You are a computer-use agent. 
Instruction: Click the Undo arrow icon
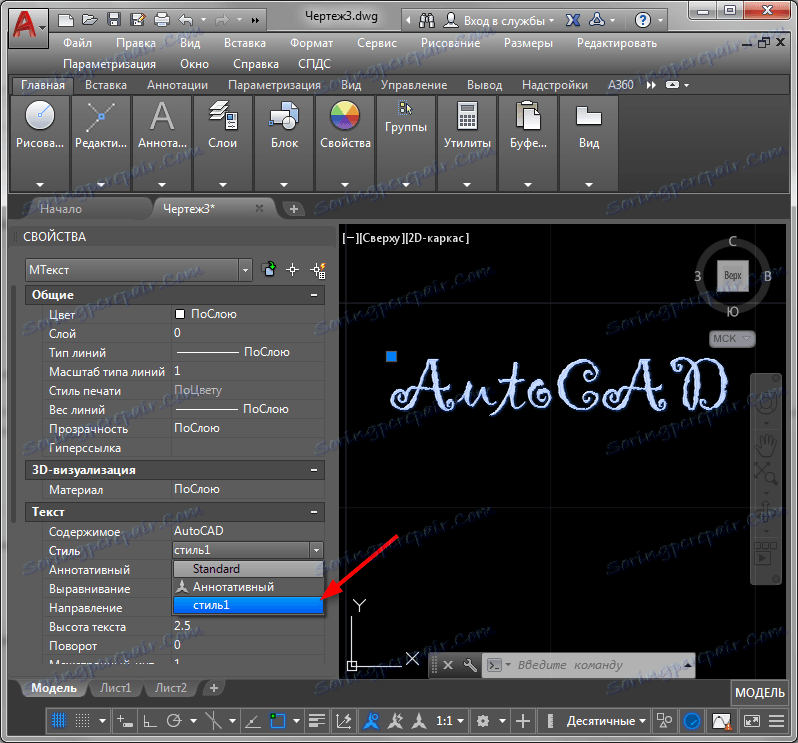pos(186,20)
